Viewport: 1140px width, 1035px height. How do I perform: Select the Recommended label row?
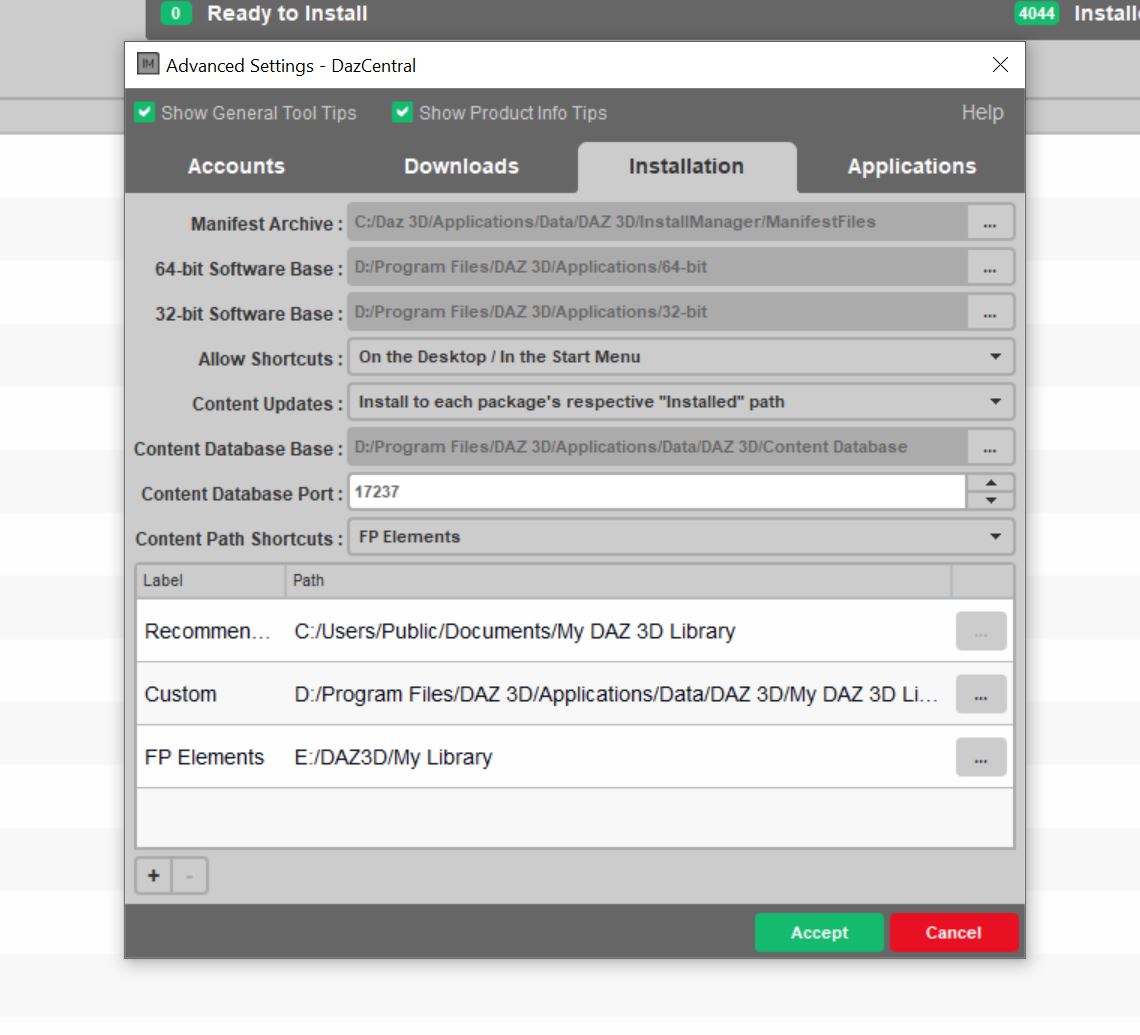click(207, 631)
